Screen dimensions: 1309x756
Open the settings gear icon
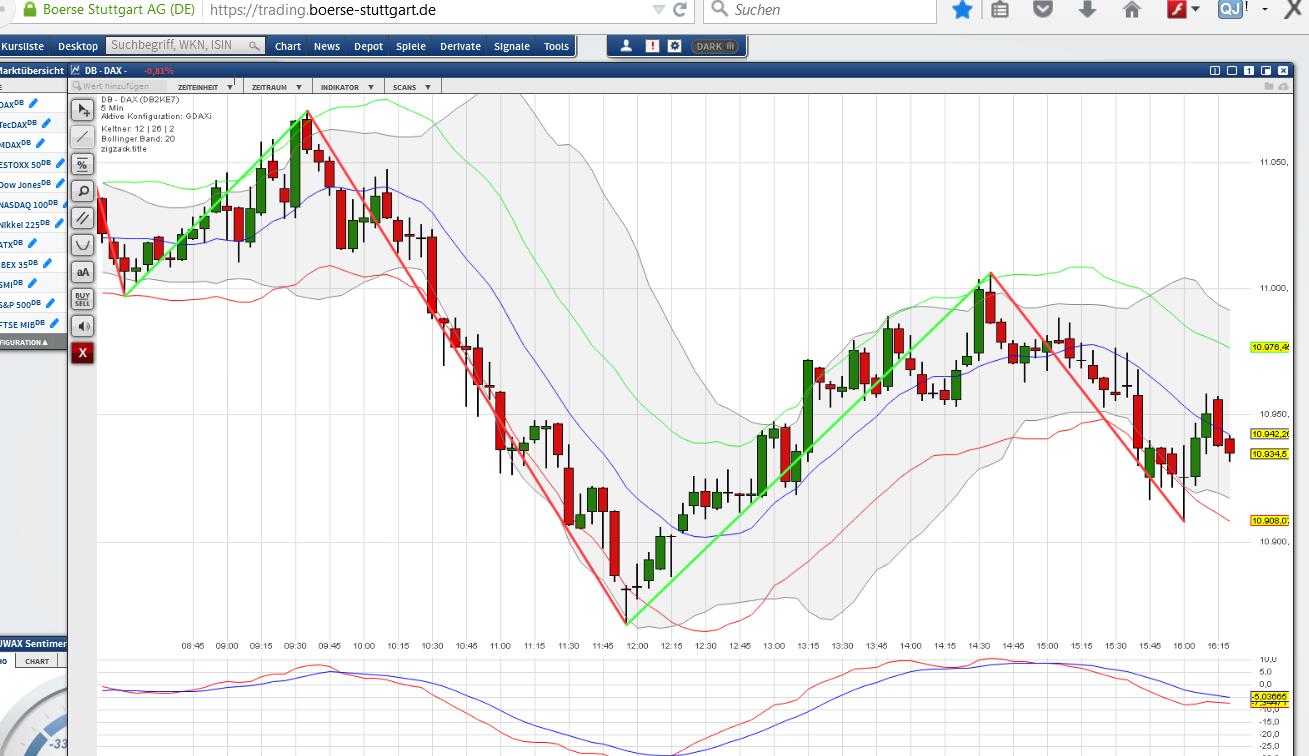click(674, 46)
